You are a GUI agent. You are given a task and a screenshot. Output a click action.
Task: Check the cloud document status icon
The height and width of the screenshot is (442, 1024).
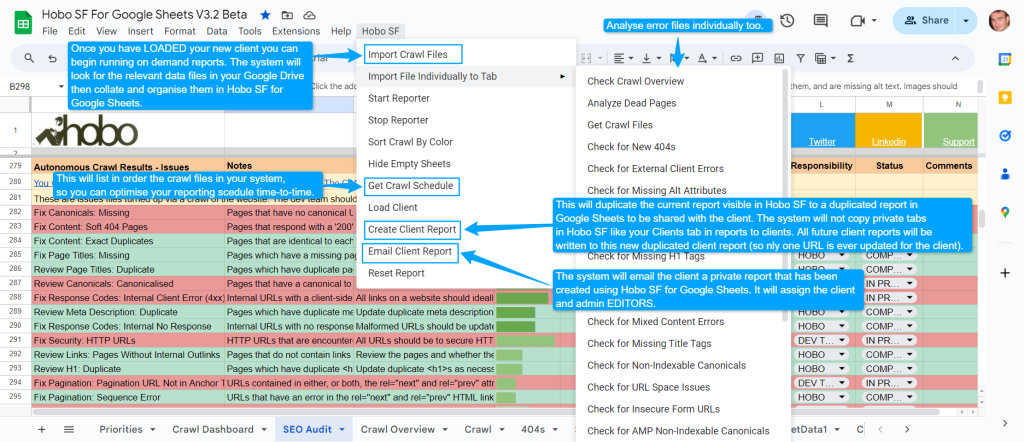[310, 15]
